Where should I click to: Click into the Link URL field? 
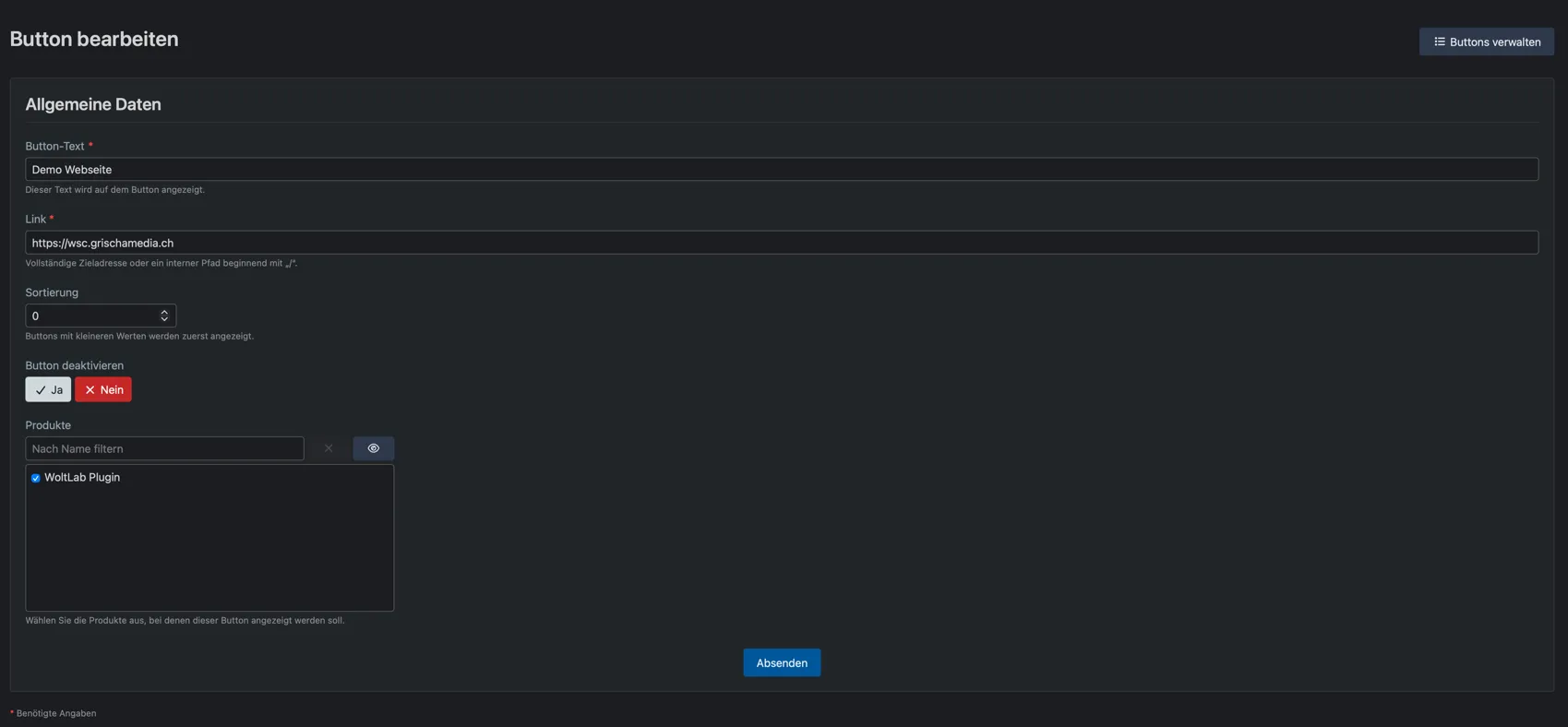click(782, 243)
